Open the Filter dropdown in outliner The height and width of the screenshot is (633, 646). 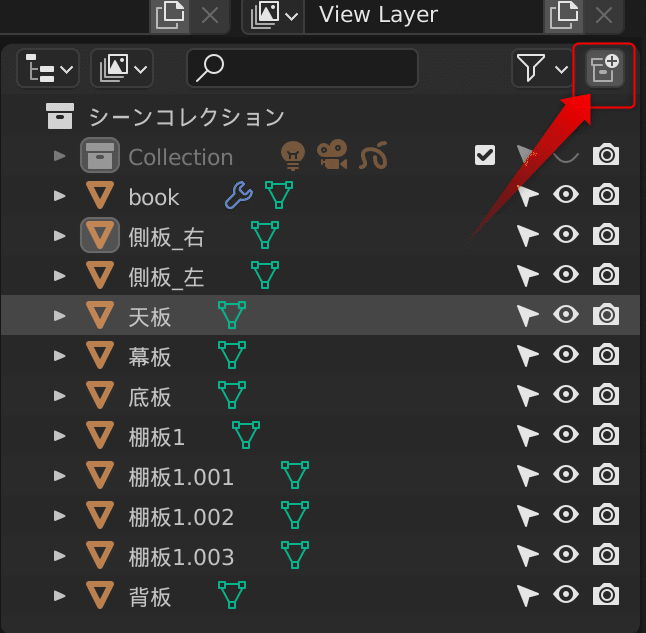[542, 68]
